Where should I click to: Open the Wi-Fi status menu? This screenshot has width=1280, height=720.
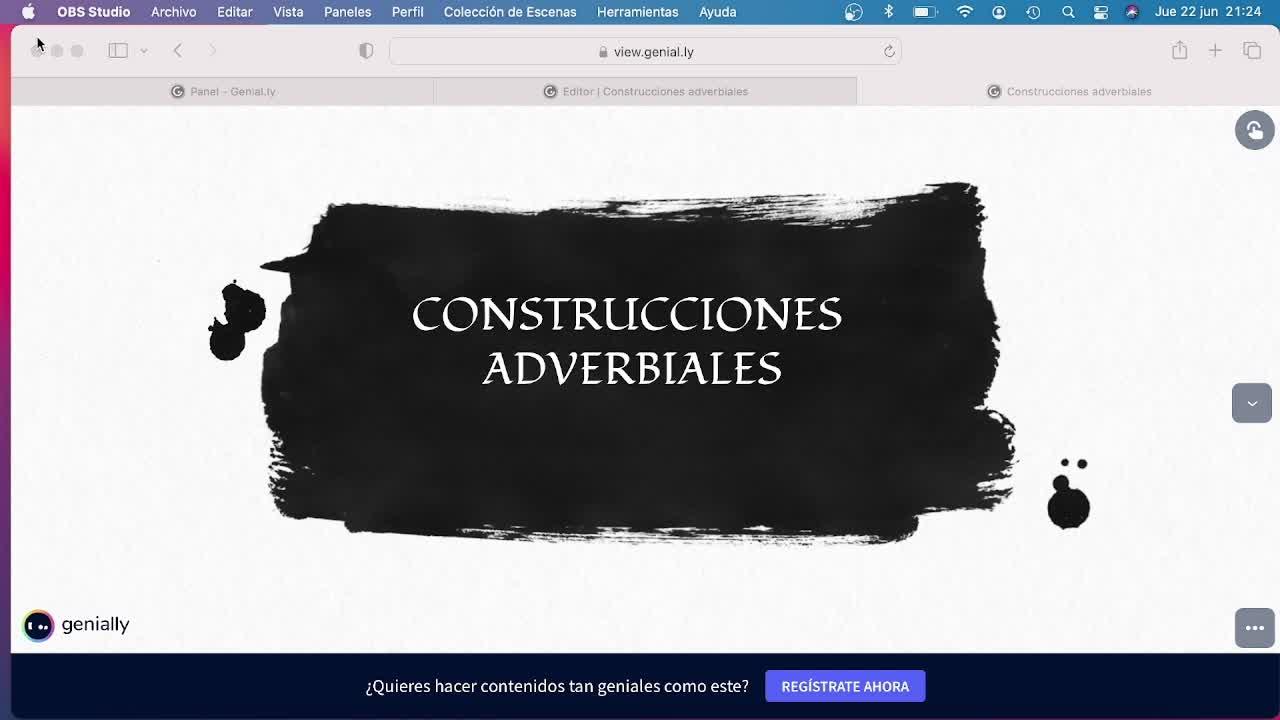[964, 12]
